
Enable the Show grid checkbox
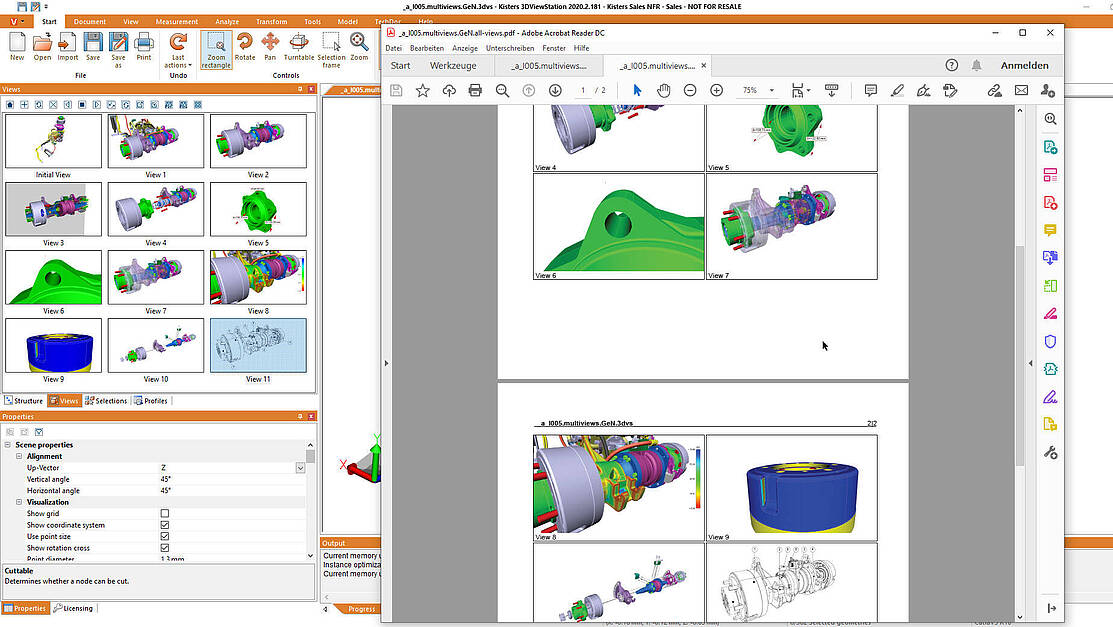(x=165, y=513)
